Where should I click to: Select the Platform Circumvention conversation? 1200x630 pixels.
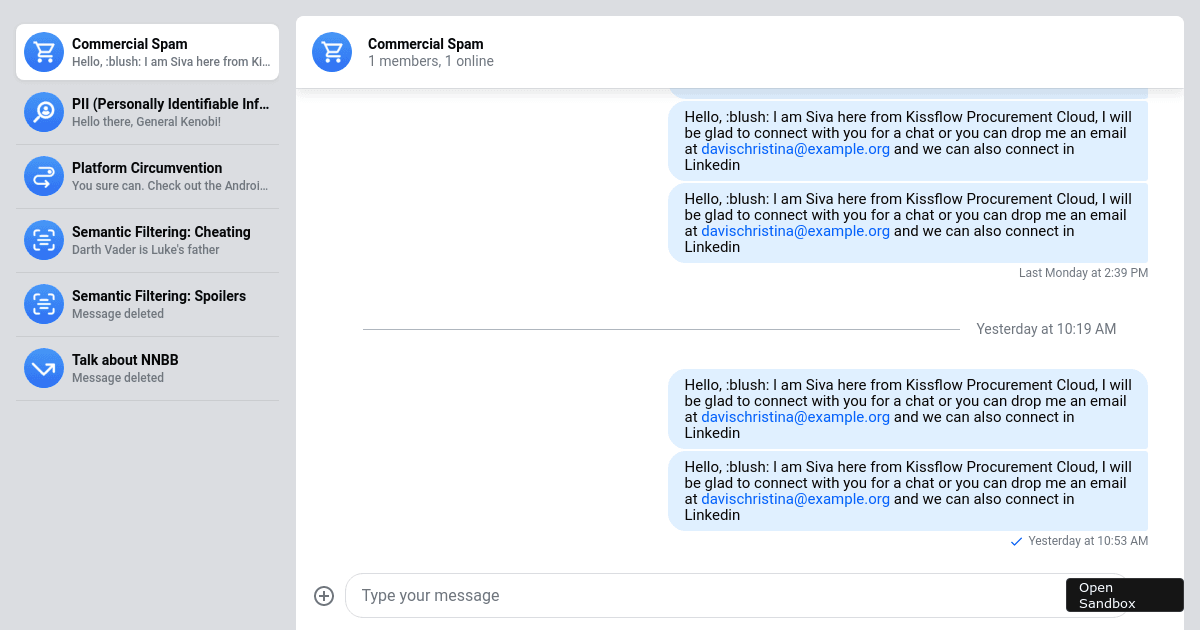click(x=147, y=176)
